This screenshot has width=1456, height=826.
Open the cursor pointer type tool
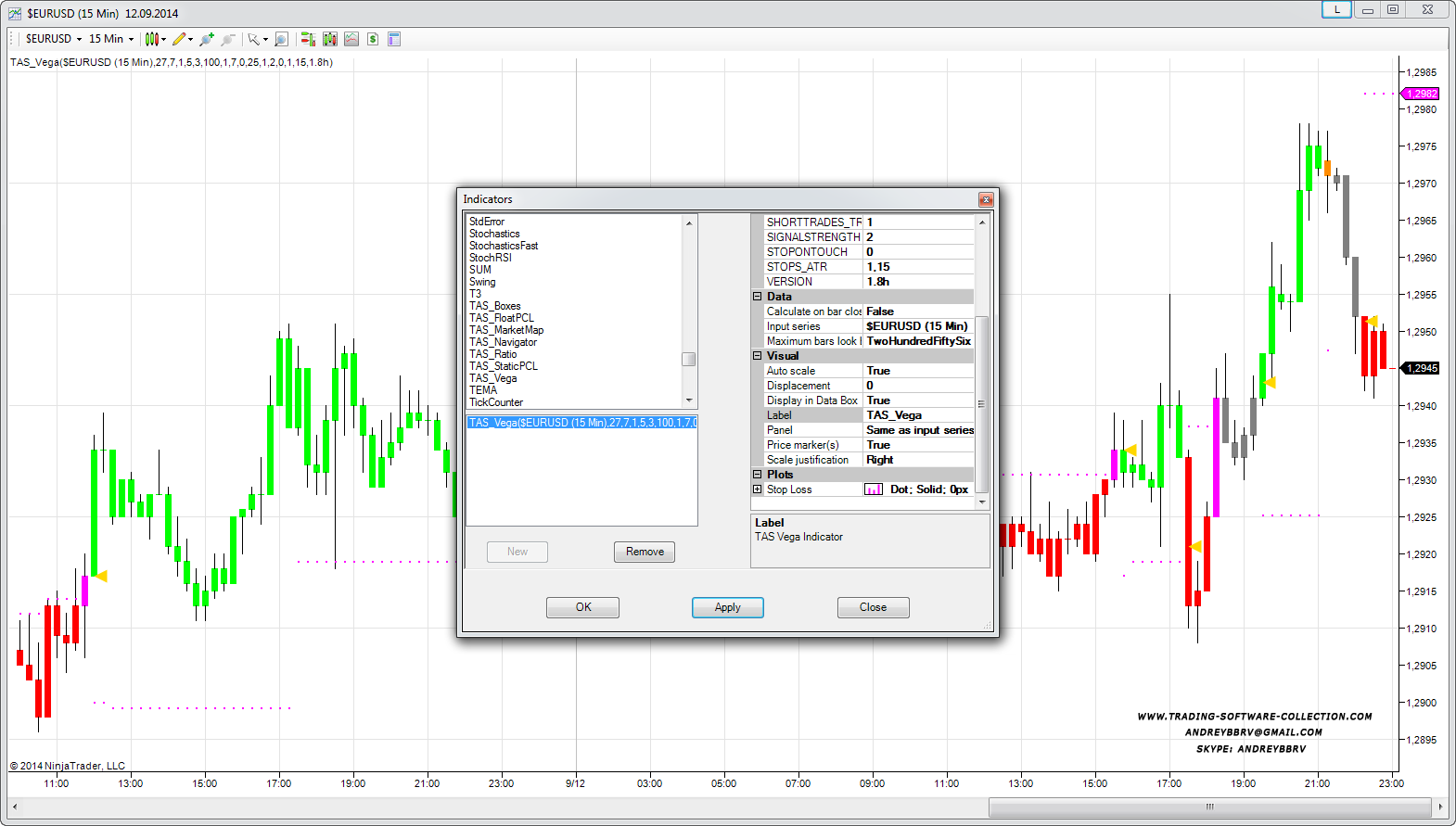tap(255, 39)
